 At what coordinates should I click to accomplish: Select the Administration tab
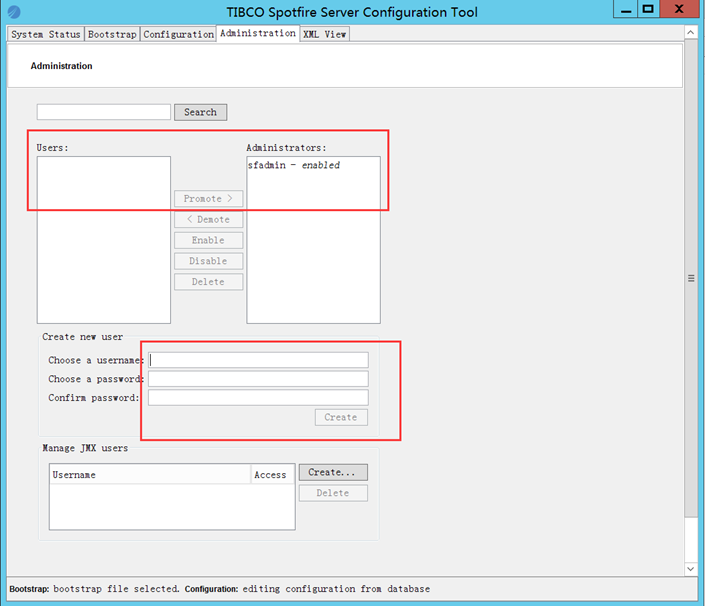258,33
